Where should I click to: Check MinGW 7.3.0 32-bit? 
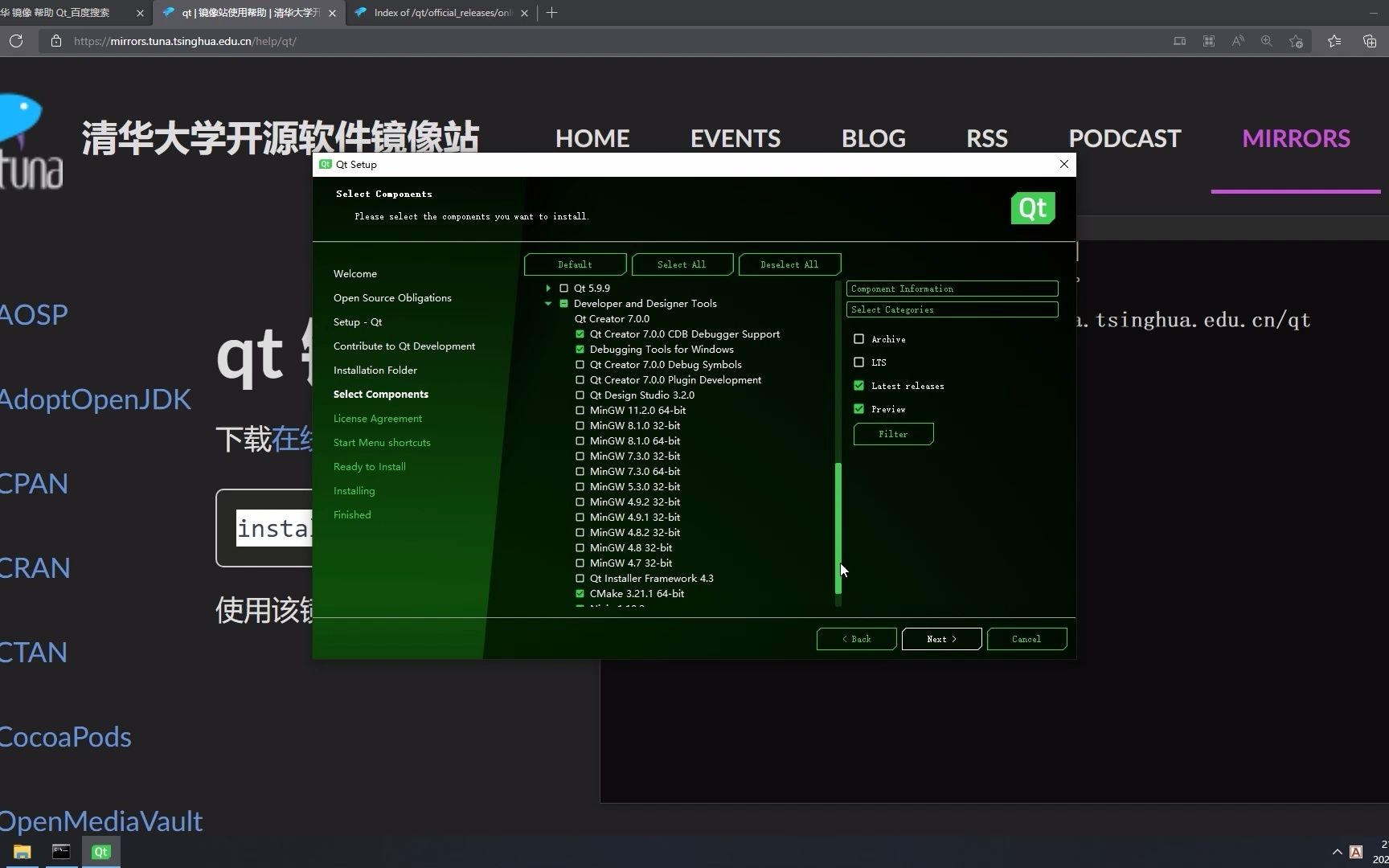[x=580, y=456]
